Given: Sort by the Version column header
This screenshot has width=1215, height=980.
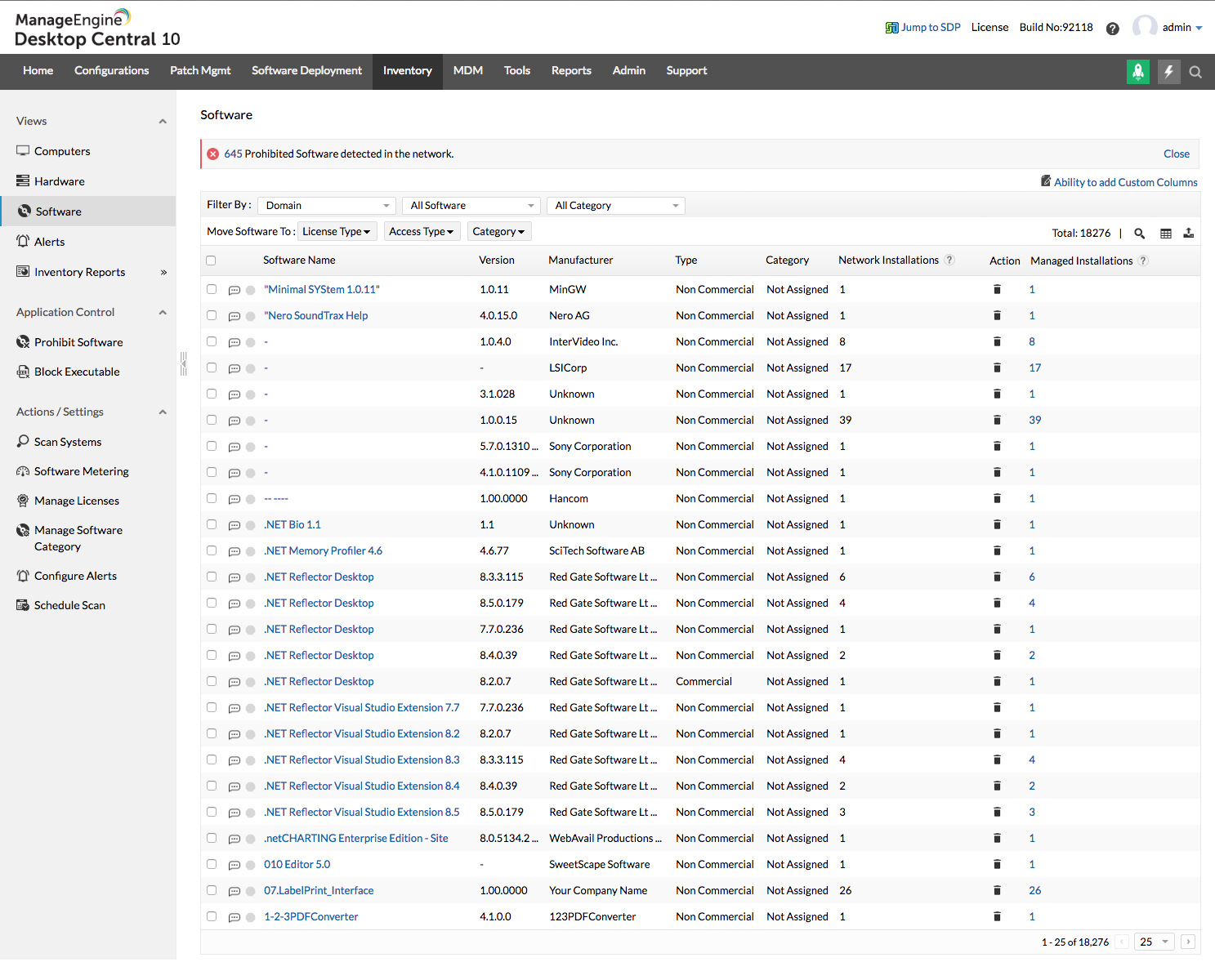Looking at the screenshot, I should click(497, 261).
